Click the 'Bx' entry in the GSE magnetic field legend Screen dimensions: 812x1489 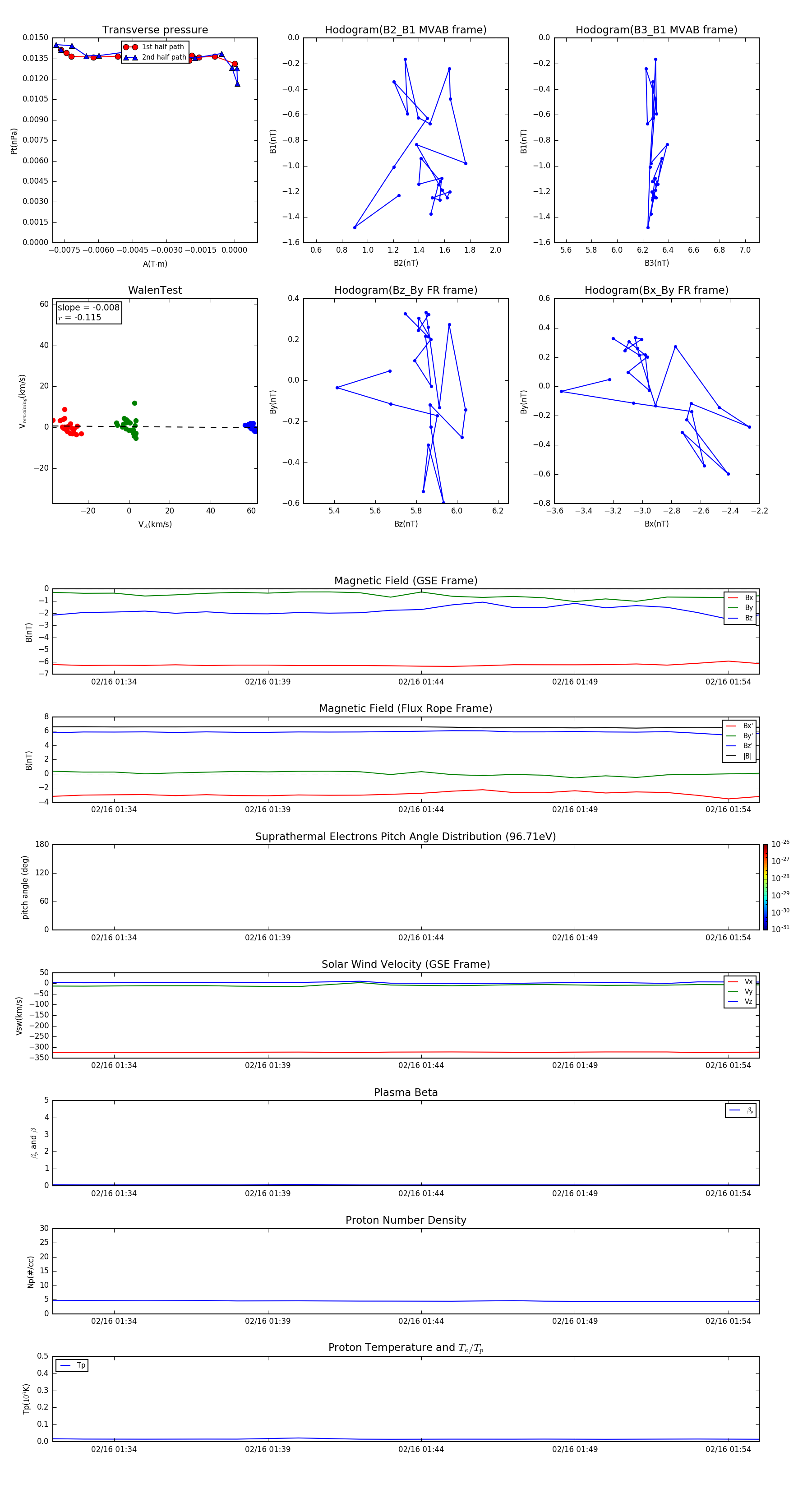[x=740, y=598]
